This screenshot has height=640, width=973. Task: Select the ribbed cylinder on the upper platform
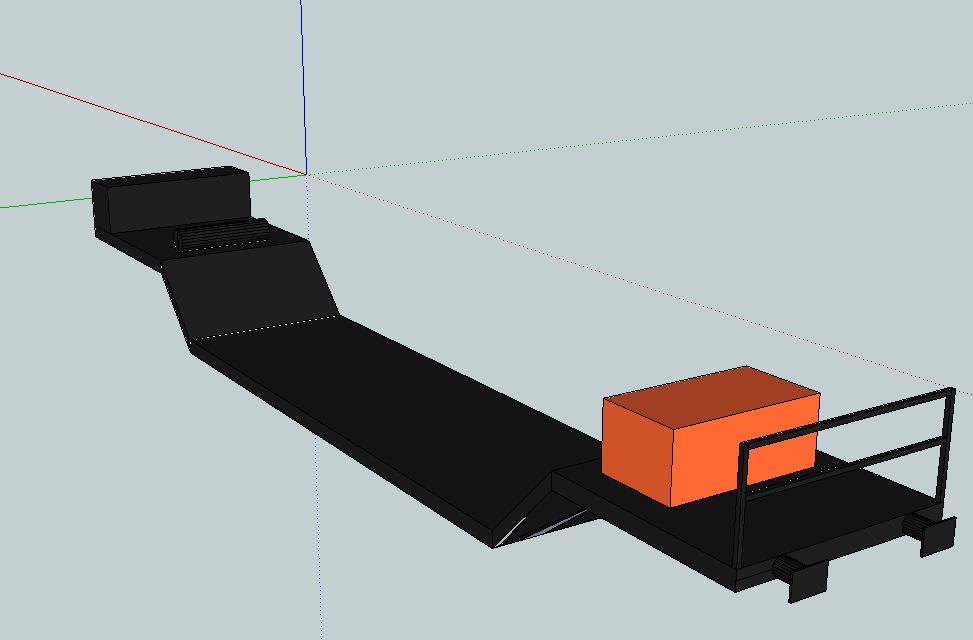pyautogui.click(x=221, y=235)
